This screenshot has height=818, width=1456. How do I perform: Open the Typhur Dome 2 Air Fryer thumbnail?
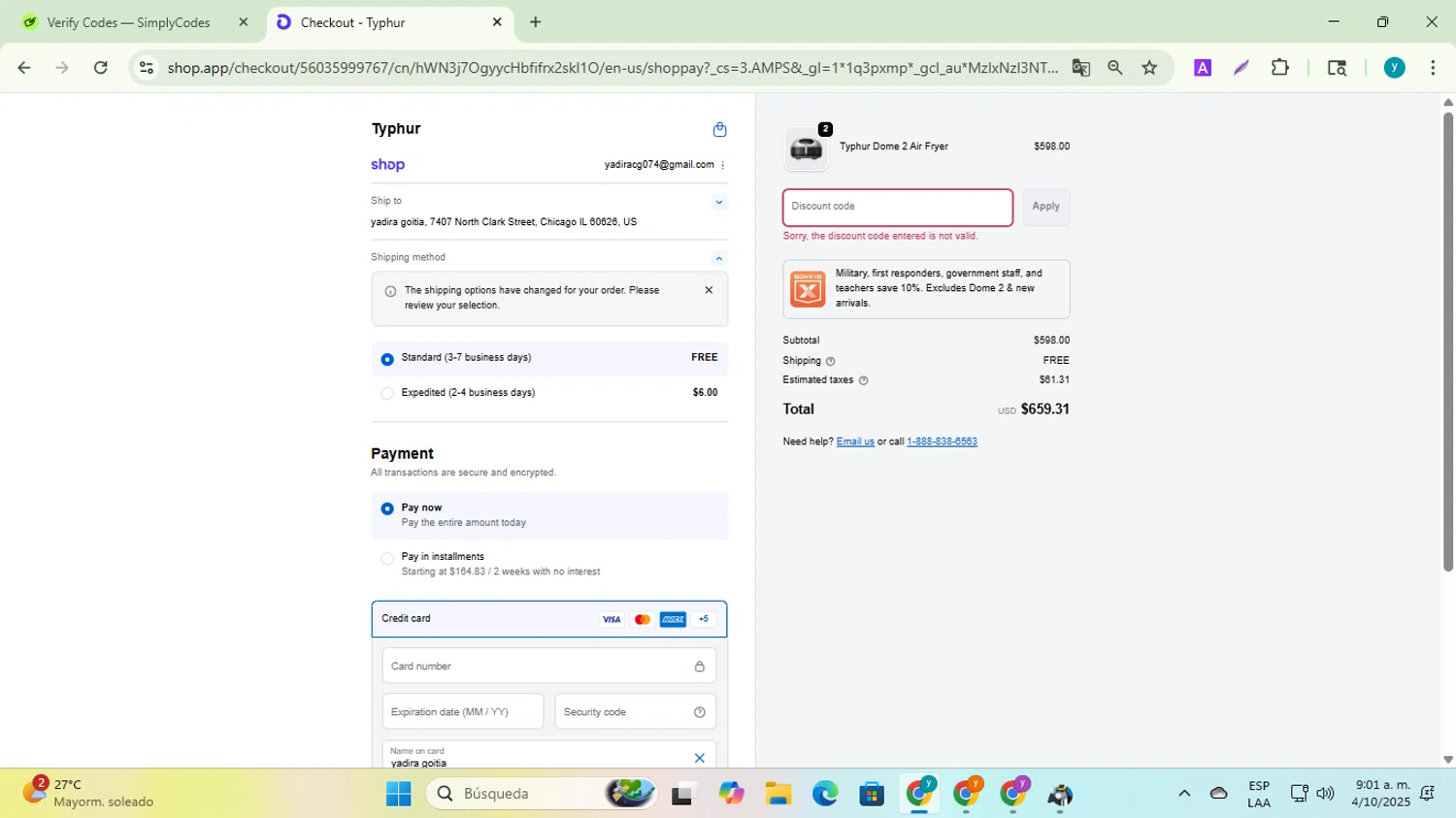[x=806, y=148]
